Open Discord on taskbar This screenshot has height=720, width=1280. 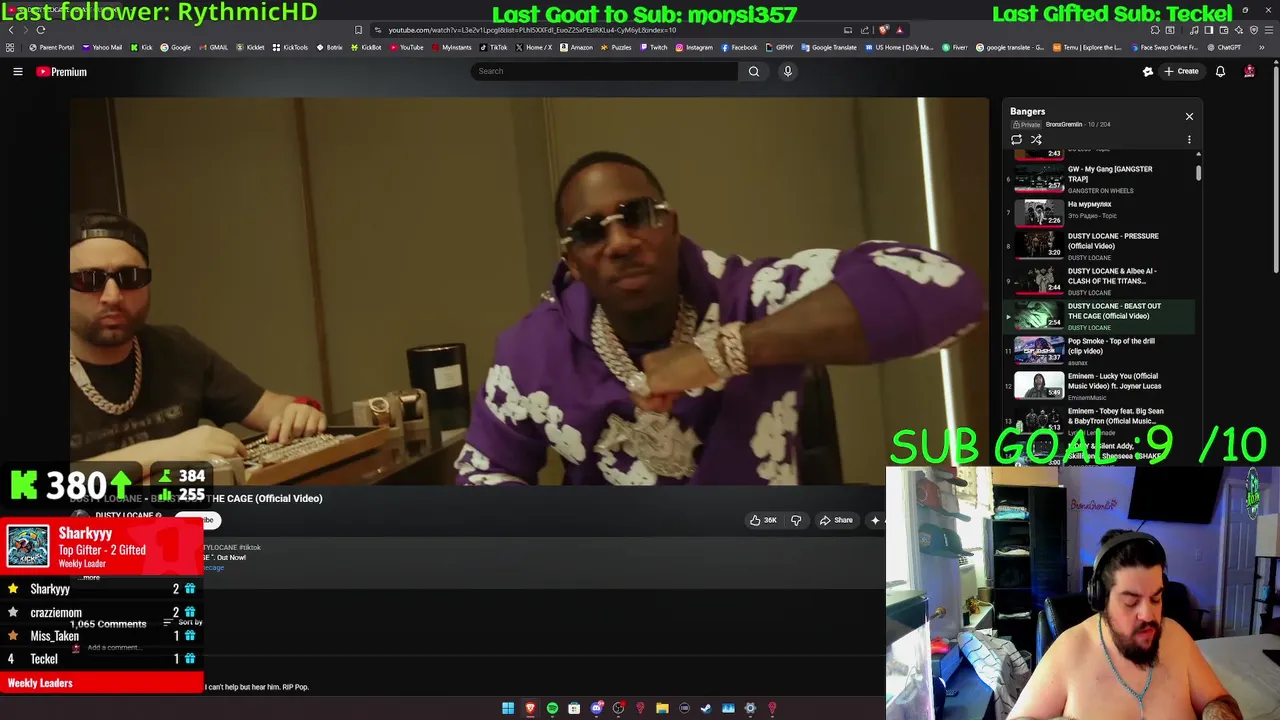596,709
